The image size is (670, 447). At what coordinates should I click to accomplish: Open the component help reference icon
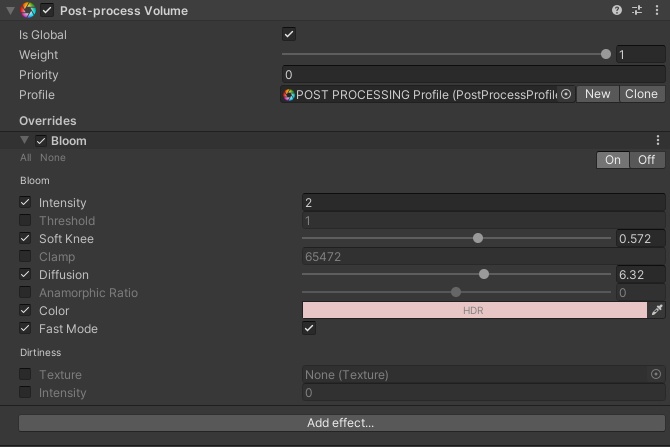tap(617, 10)
